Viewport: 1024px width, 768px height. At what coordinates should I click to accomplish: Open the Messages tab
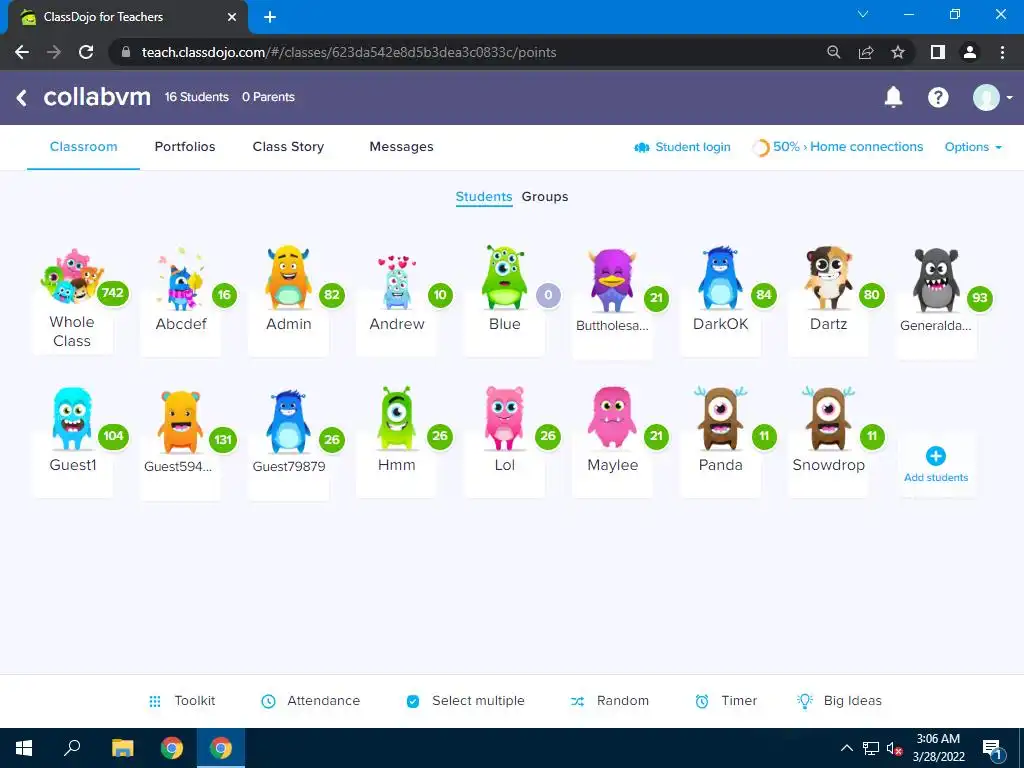(401, 147)
